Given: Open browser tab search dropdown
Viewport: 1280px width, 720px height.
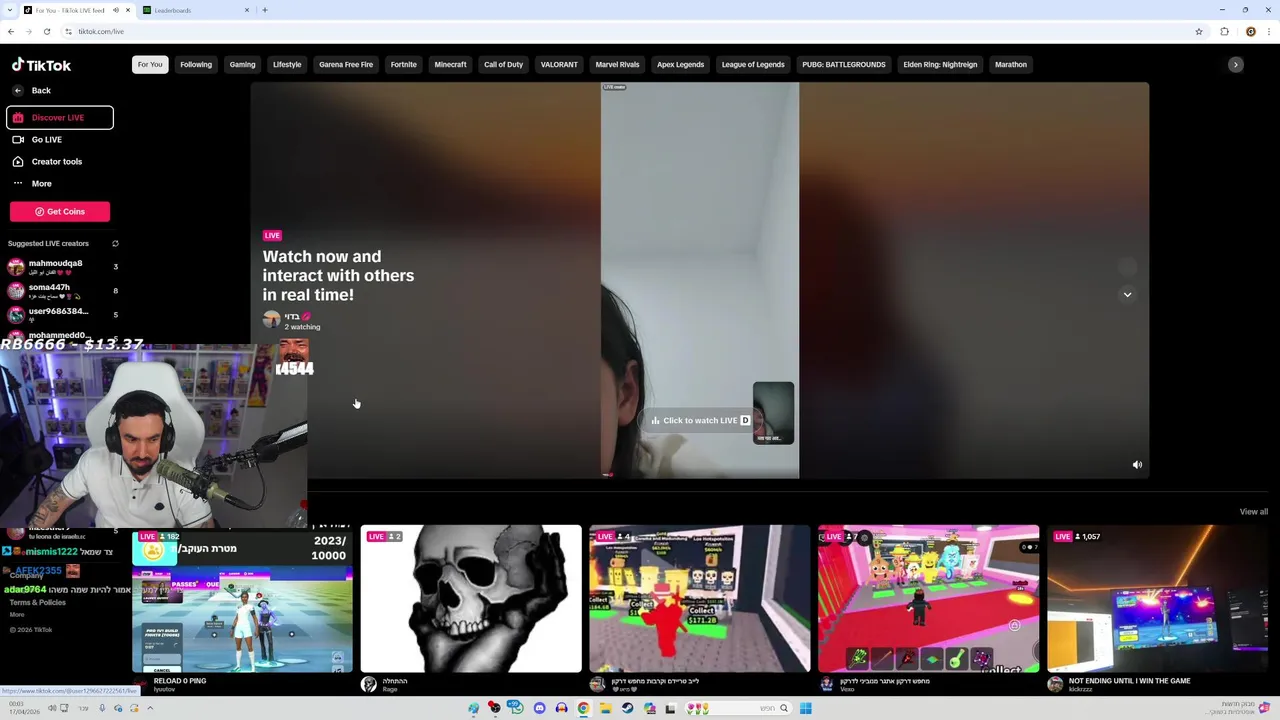Looking at the screenshot, I should click(x=11, y=10).
